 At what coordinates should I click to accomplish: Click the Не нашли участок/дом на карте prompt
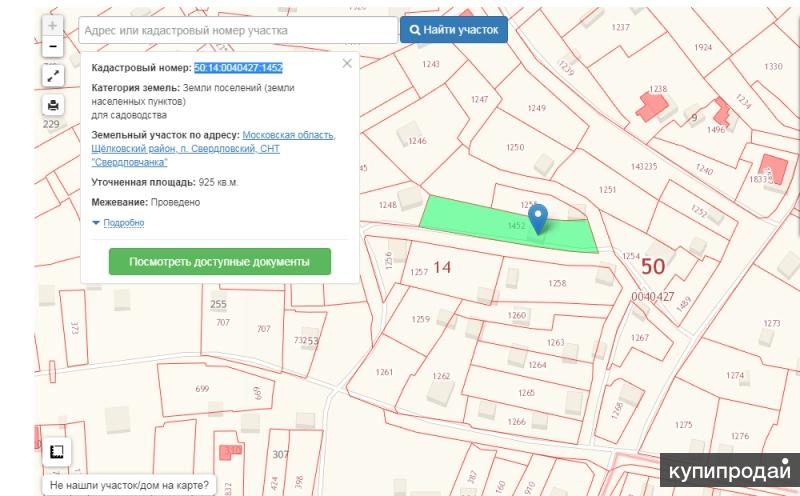(x=130, y=485)
